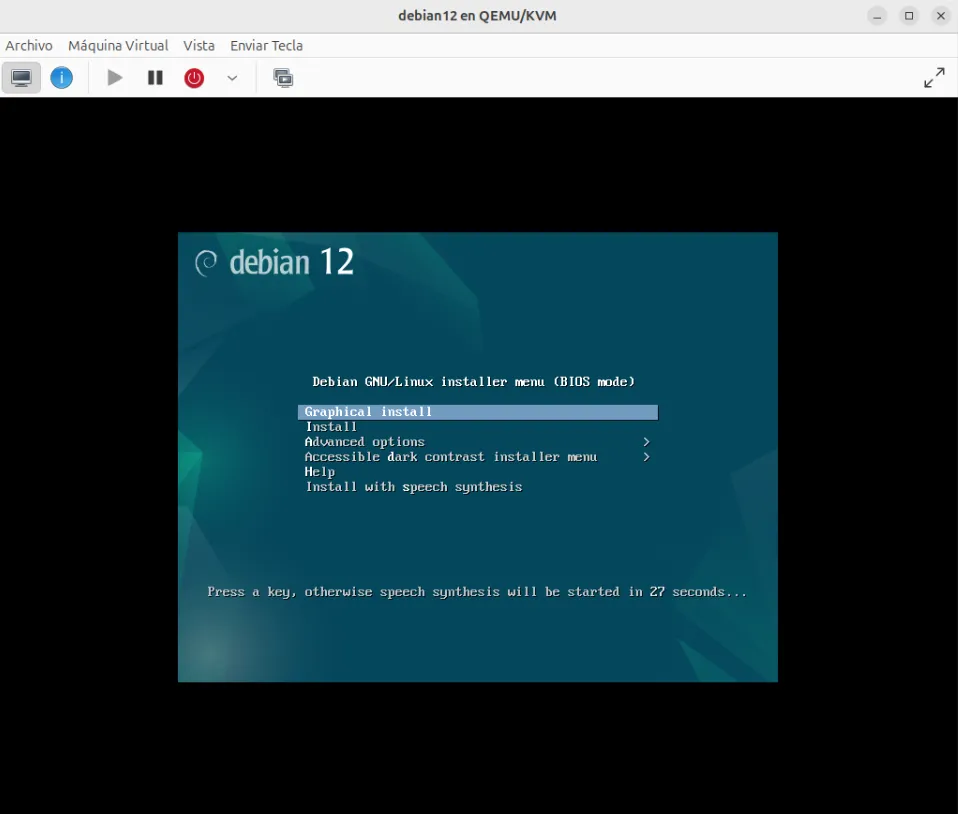Open the Enviar Tecla menu
This screenshot has width=958, height=814.
(266, 46)
